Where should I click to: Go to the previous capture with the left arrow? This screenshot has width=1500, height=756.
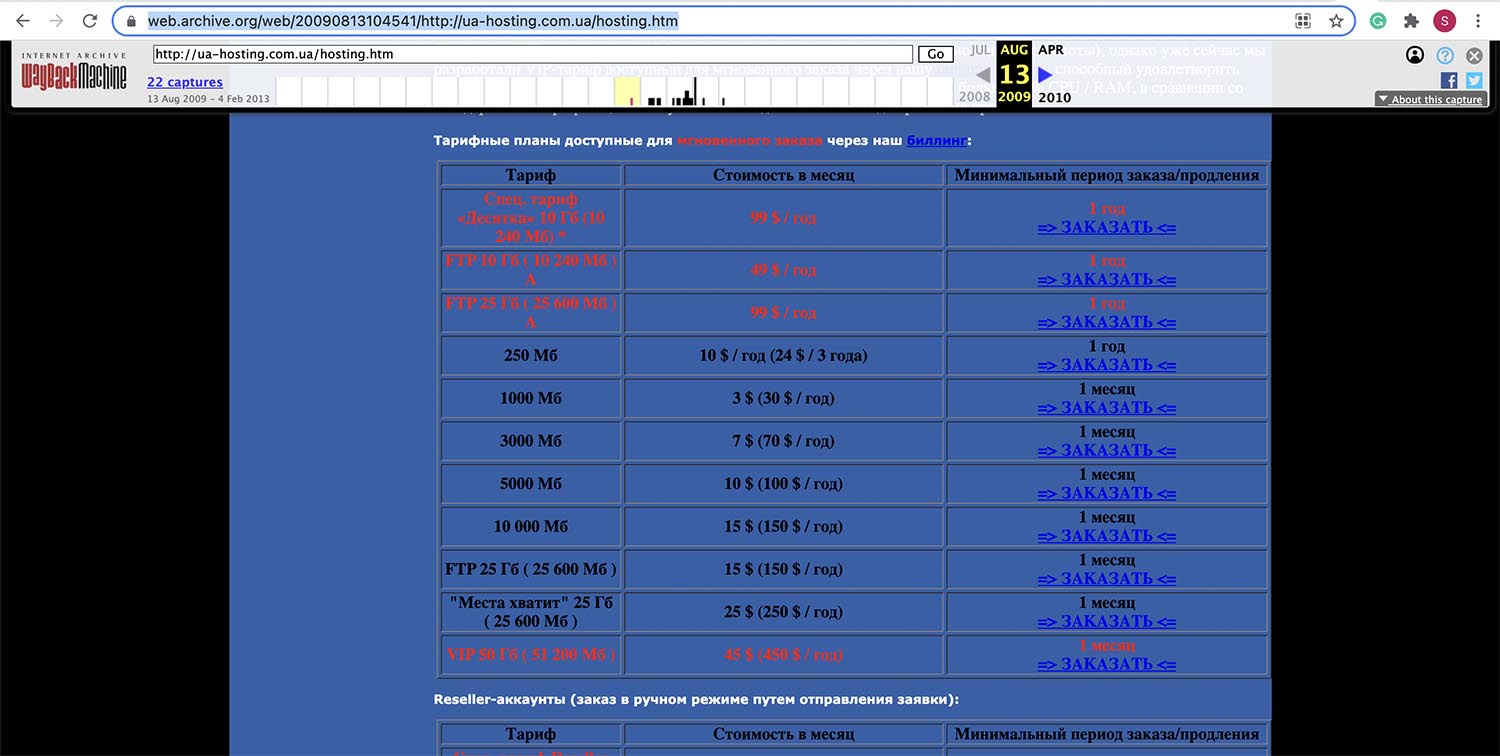click(x=983, y=74)
